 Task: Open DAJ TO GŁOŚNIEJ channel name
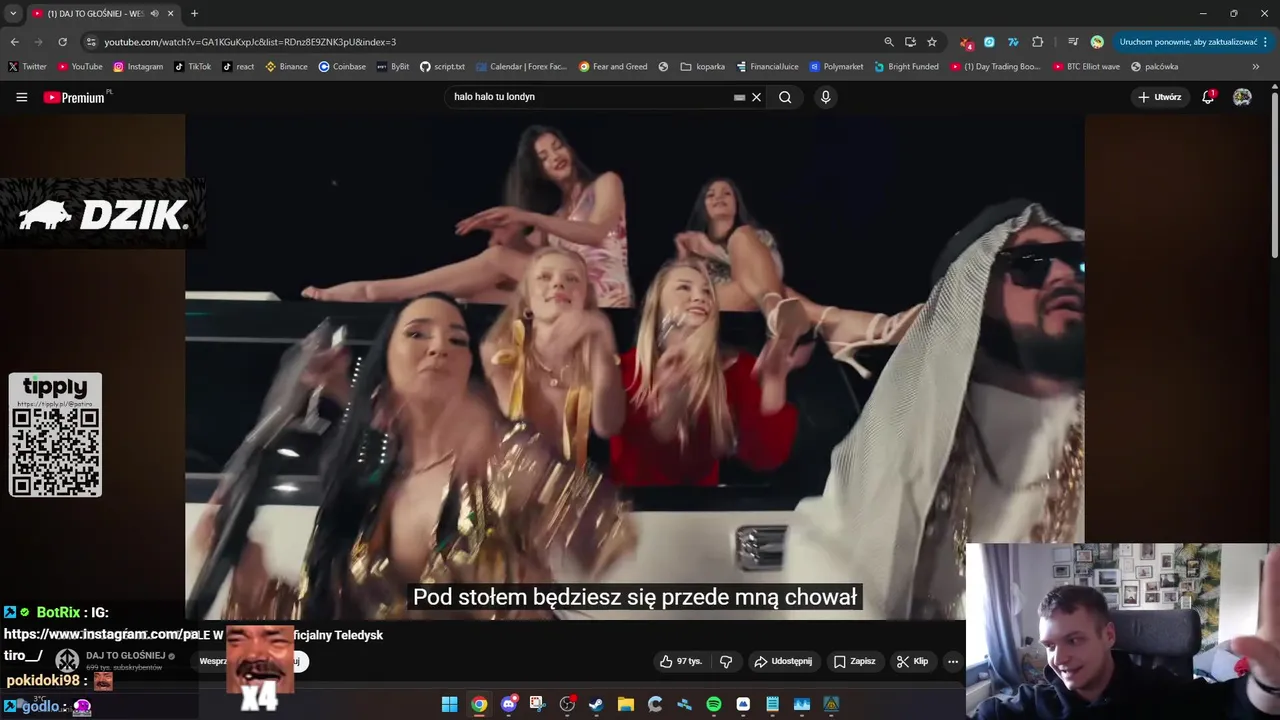pyautogui.click(x=126, y=656)
